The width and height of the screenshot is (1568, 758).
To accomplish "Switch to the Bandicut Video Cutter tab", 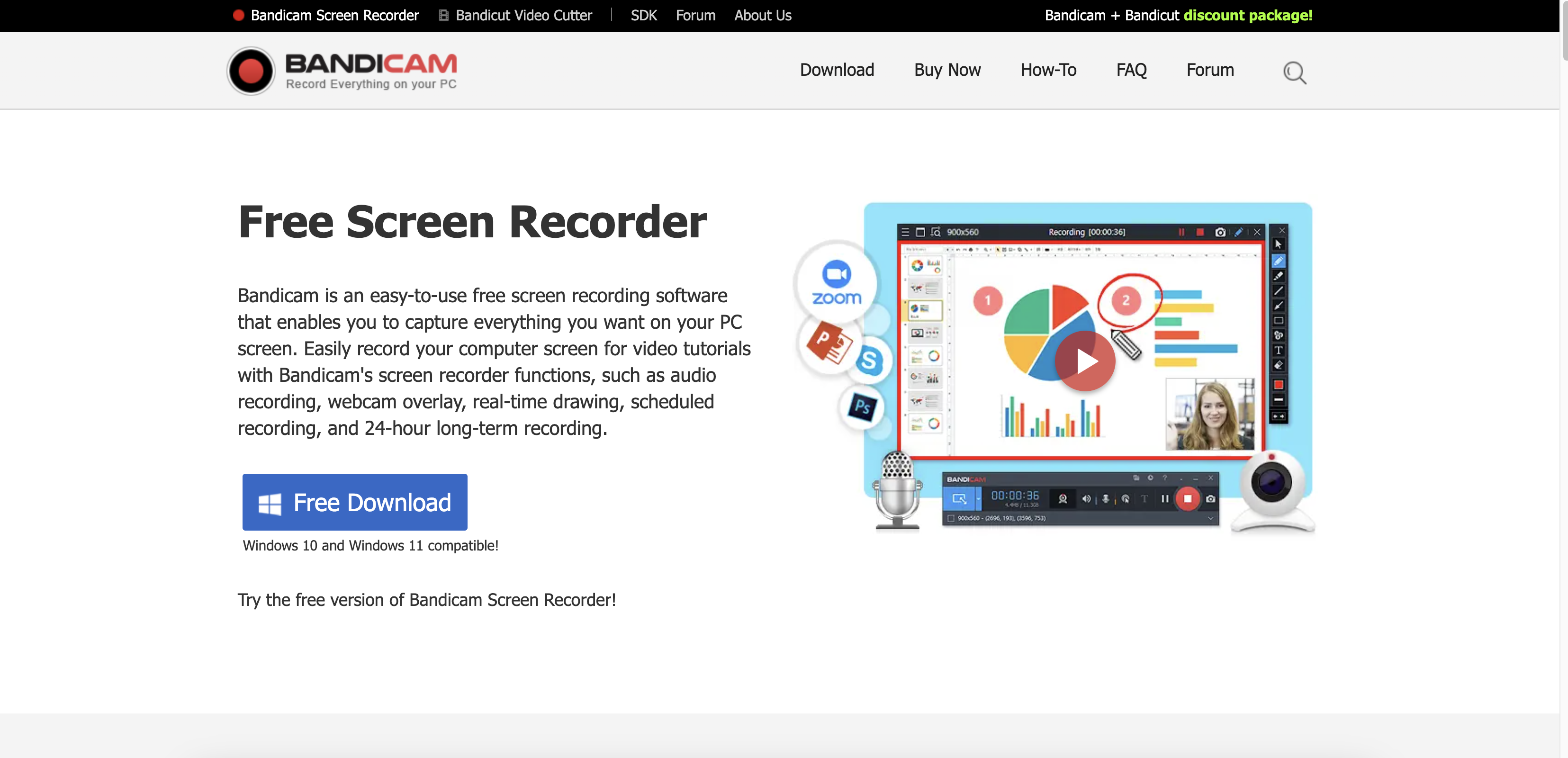I will 523,15.
